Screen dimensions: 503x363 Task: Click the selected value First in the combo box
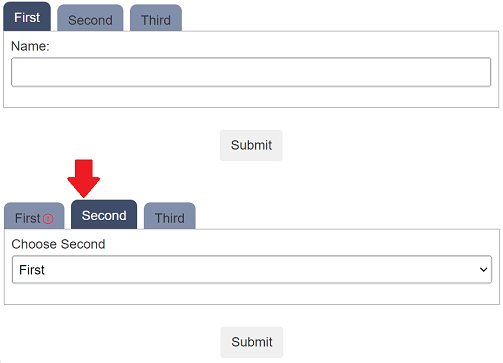[32, 270]
